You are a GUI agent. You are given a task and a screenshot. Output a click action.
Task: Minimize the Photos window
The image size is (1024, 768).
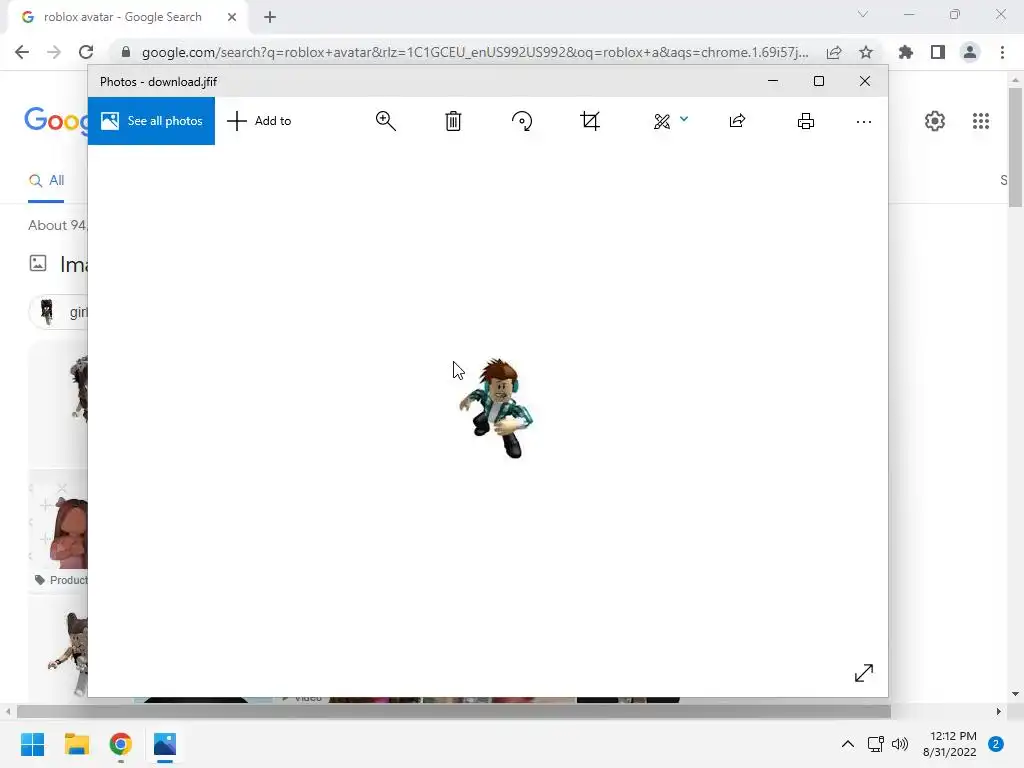pyautogui.click(x=773, y=81)
